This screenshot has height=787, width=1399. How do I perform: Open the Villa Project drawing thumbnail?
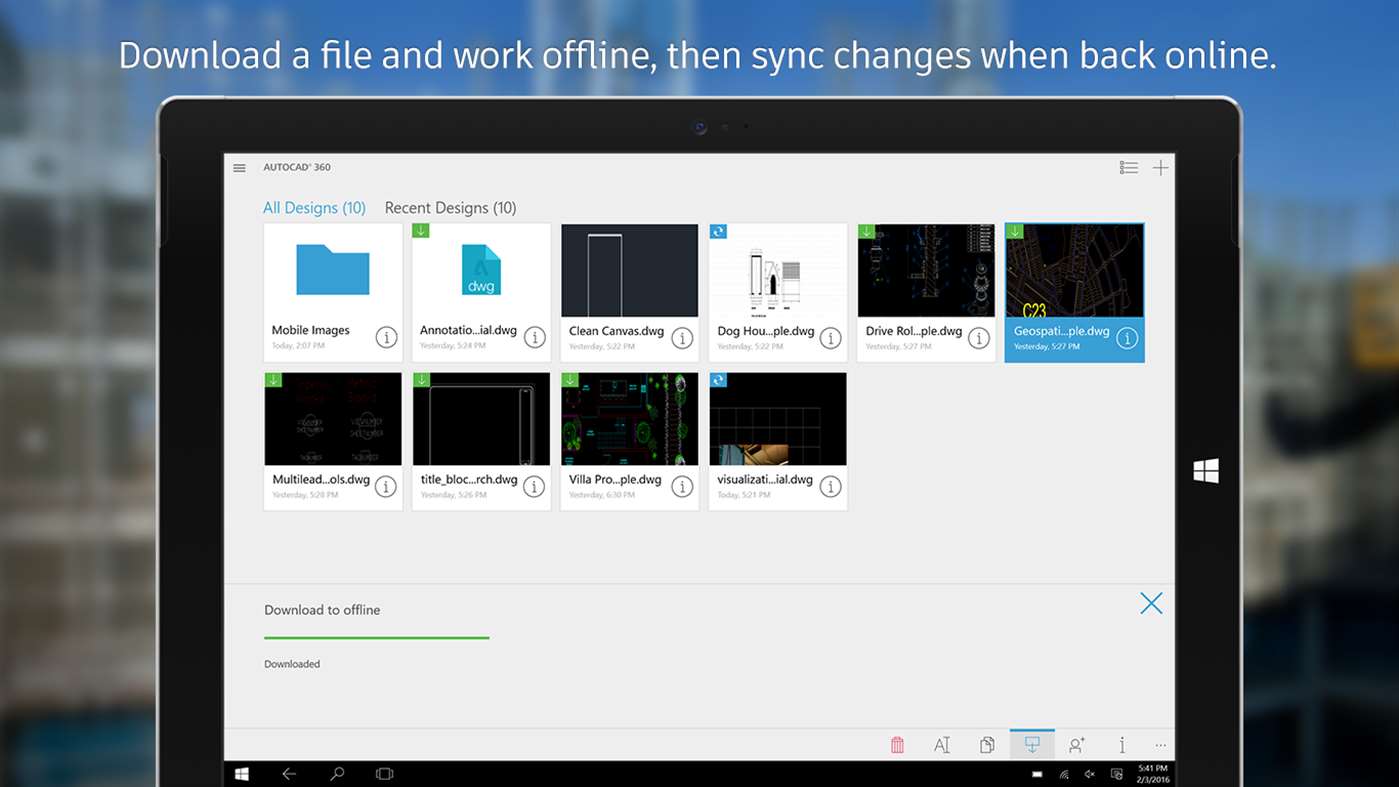coord(629,420)
